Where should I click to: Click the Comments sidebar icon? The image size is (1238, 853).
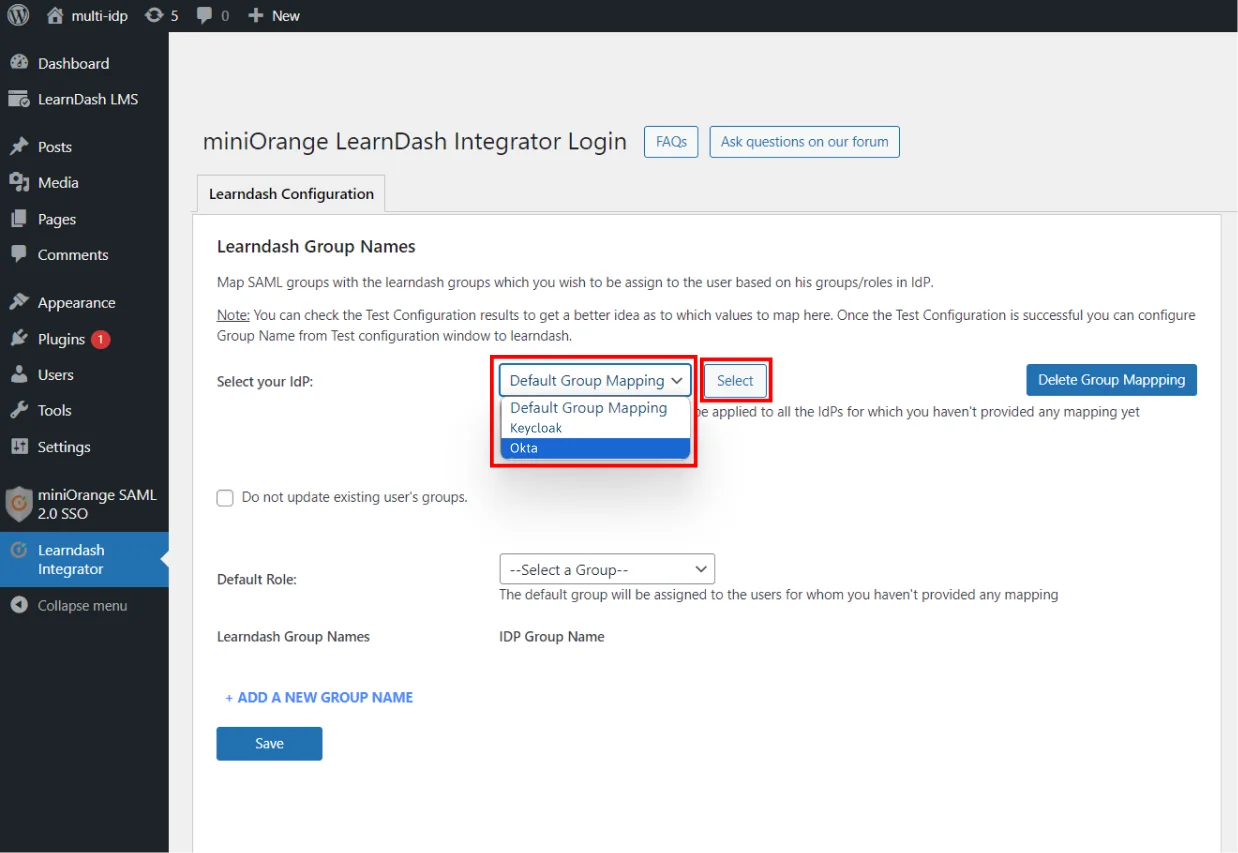(x=19, y=255)
